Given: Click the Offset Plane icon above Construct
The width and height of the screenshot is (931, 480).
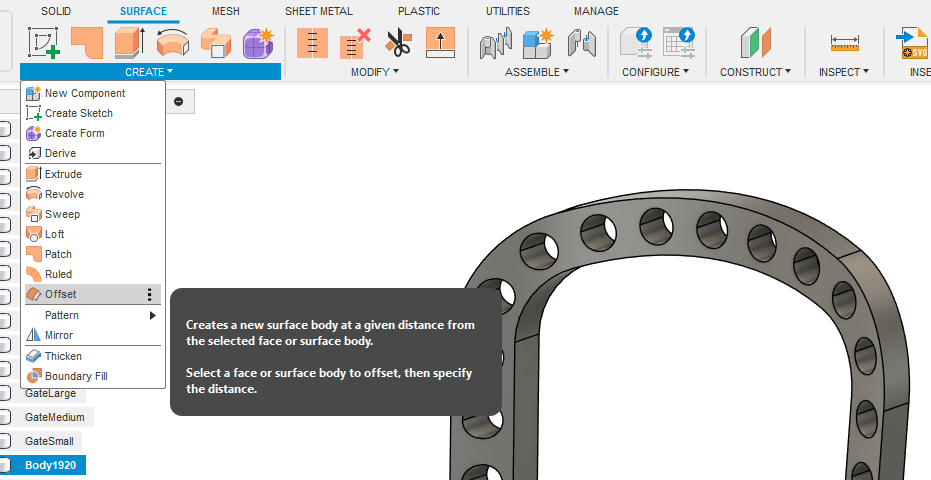Looking at the screenshot, I should point(755,42).
